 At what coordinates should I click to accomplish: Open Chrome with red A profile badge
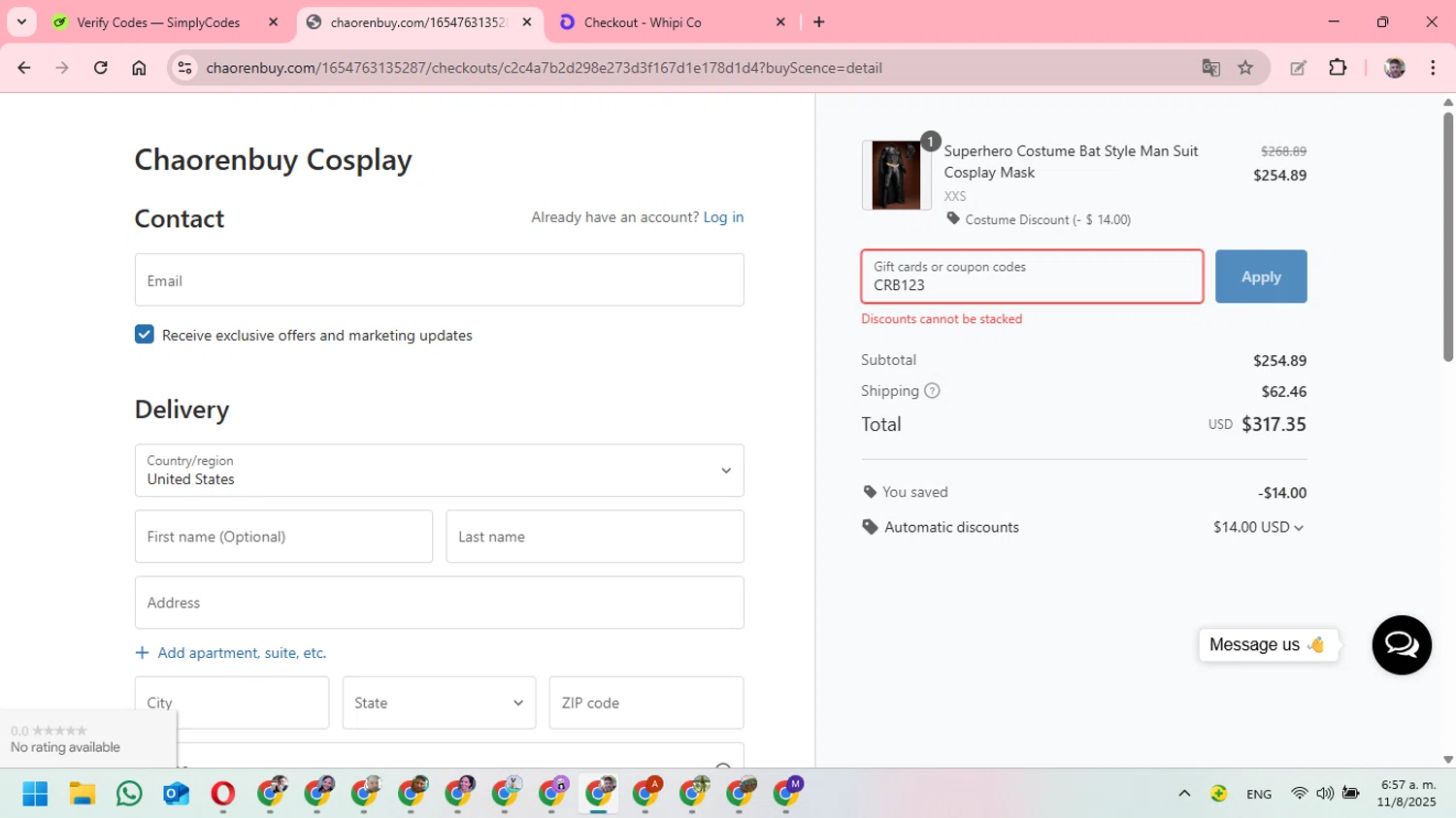tap(646, 794)
